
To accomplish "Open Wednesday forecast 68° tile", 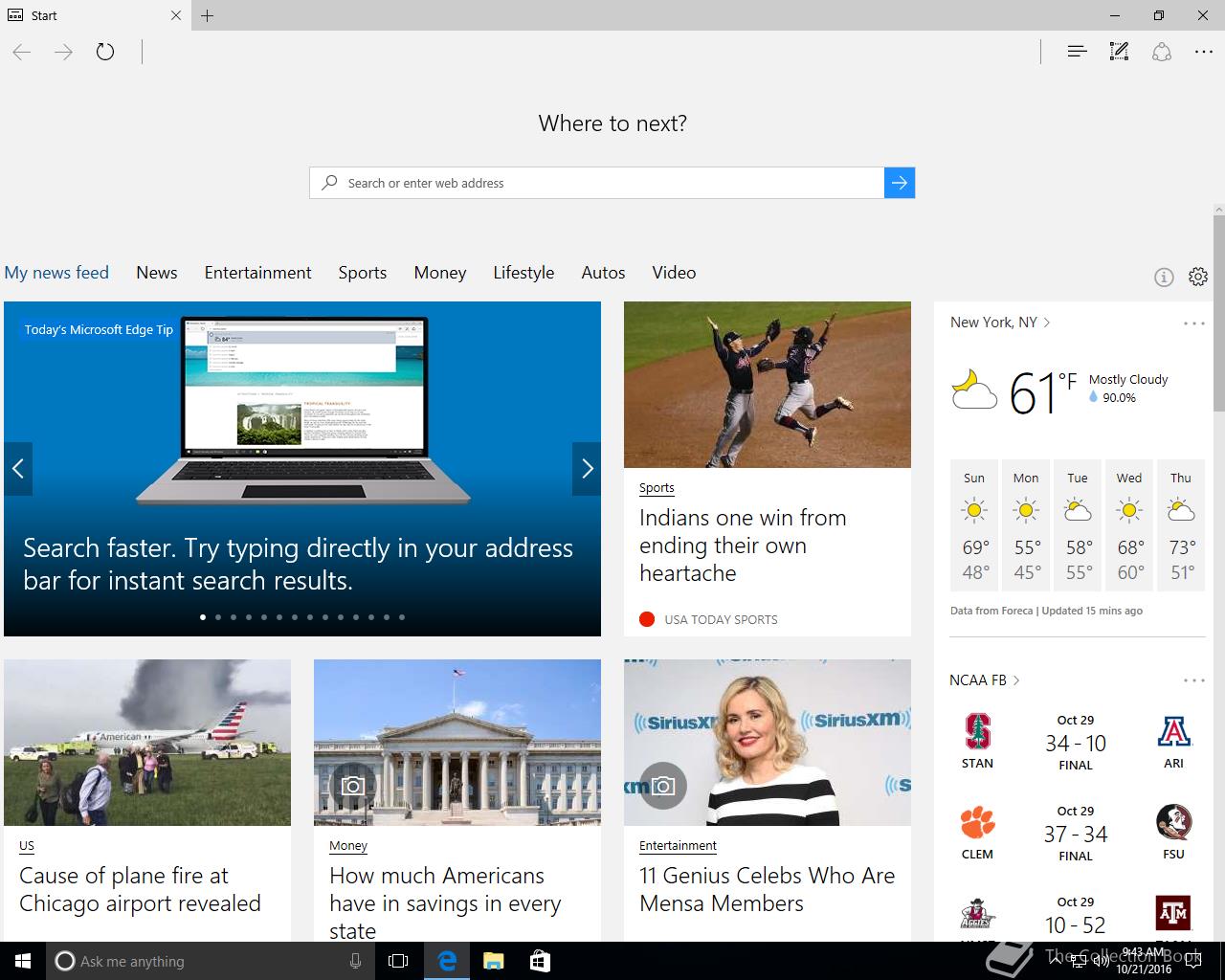I will click(1129, 525).
